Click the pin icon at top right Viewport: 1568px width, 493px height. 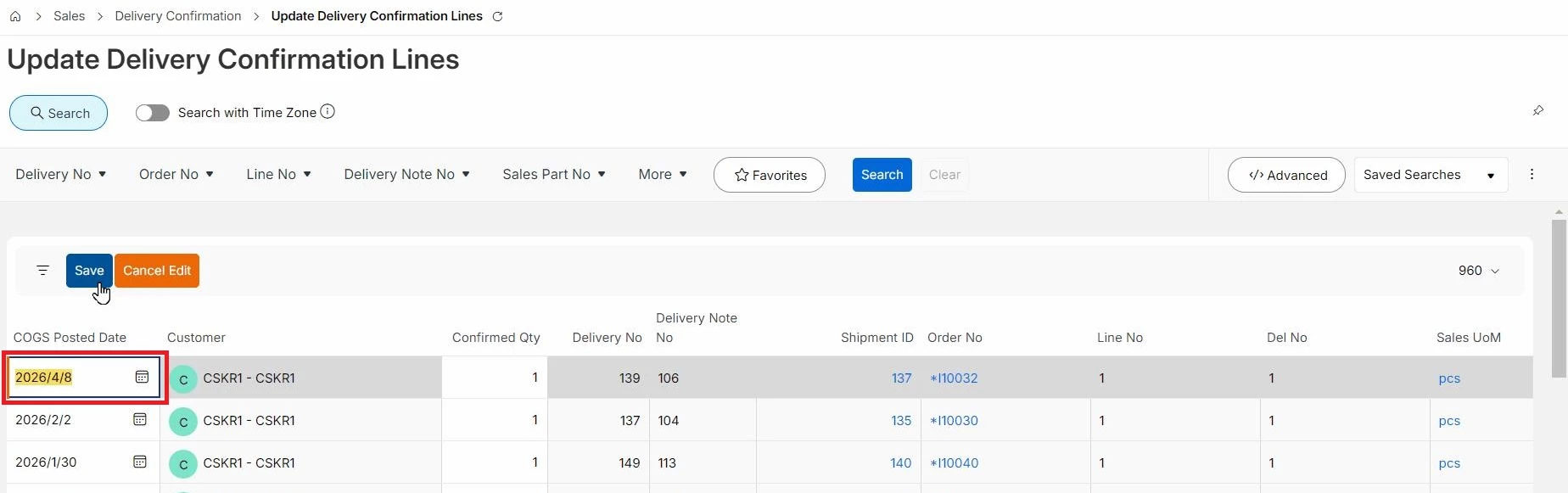tap(1537, 111)
